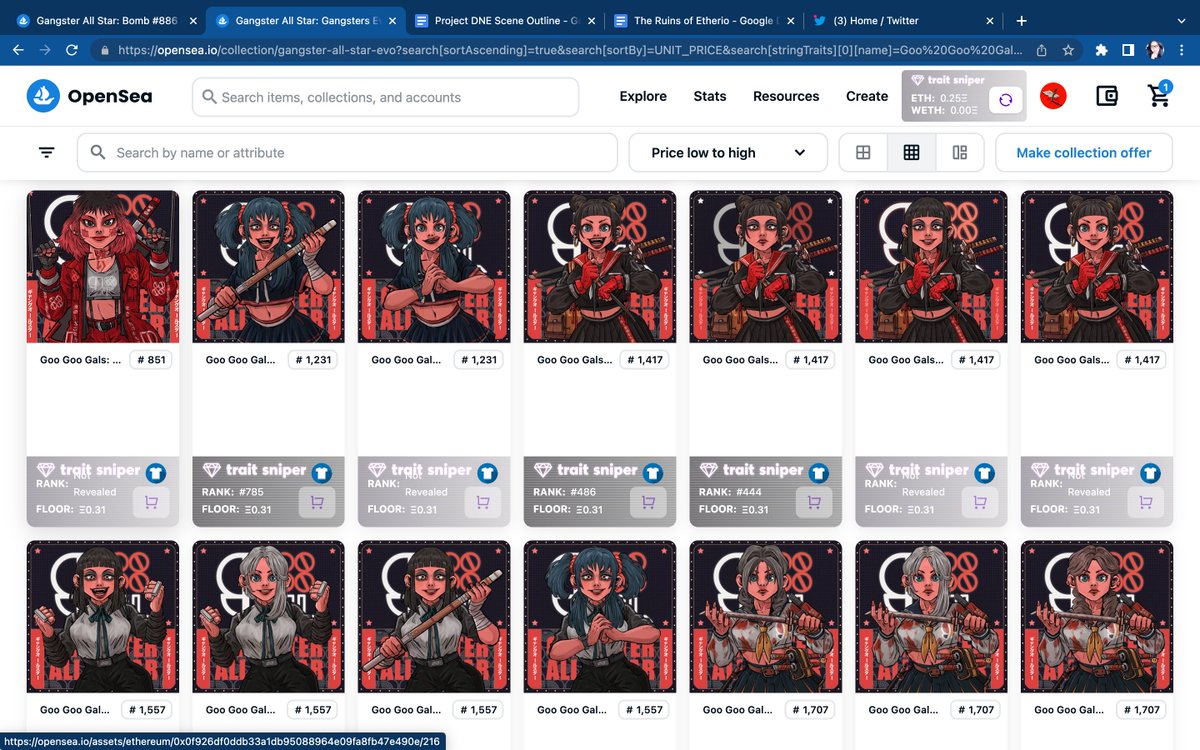Image resolution: width=1200 pixels, height=750 pixels.
Task: Reload the OpenSea page
Action: pyautogui.click(x=72, y=49)
